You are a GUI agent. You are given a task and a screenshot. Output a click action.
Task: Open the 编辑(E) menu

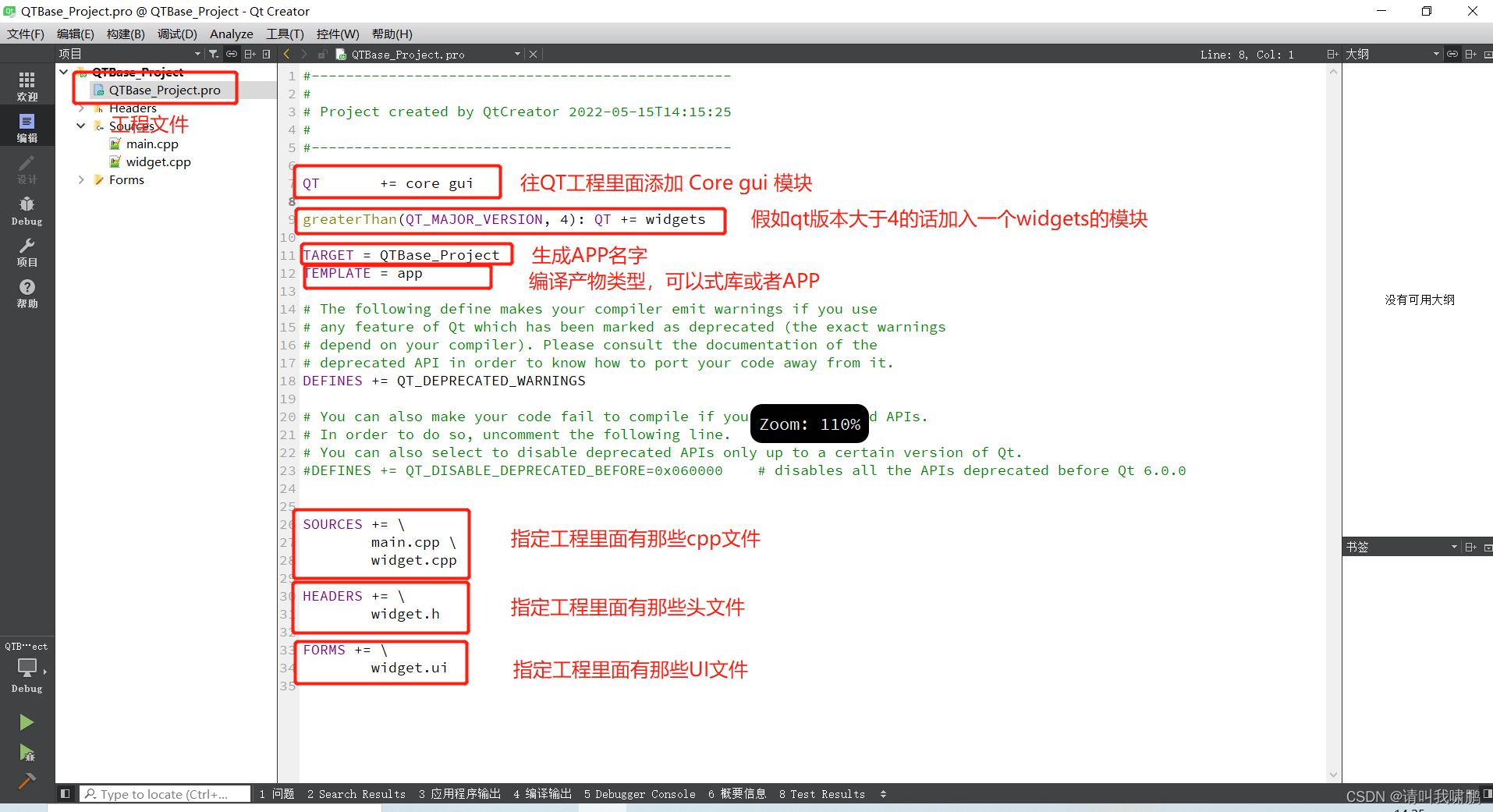click(75, 34)
